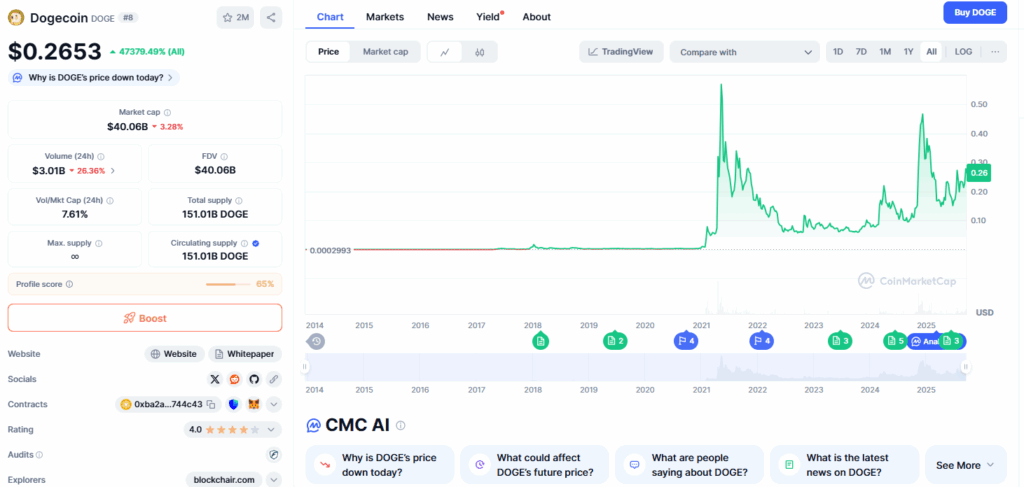This screenshot has height=487, width=1024.
Task: Open the Chart tab
Action: click(330, 17)
